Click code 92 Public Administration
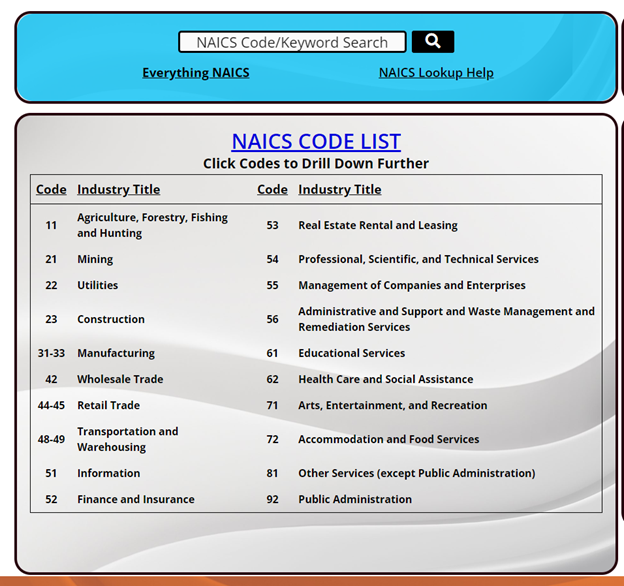This screenshot has width=624, height=586. (x=272, y=499)
